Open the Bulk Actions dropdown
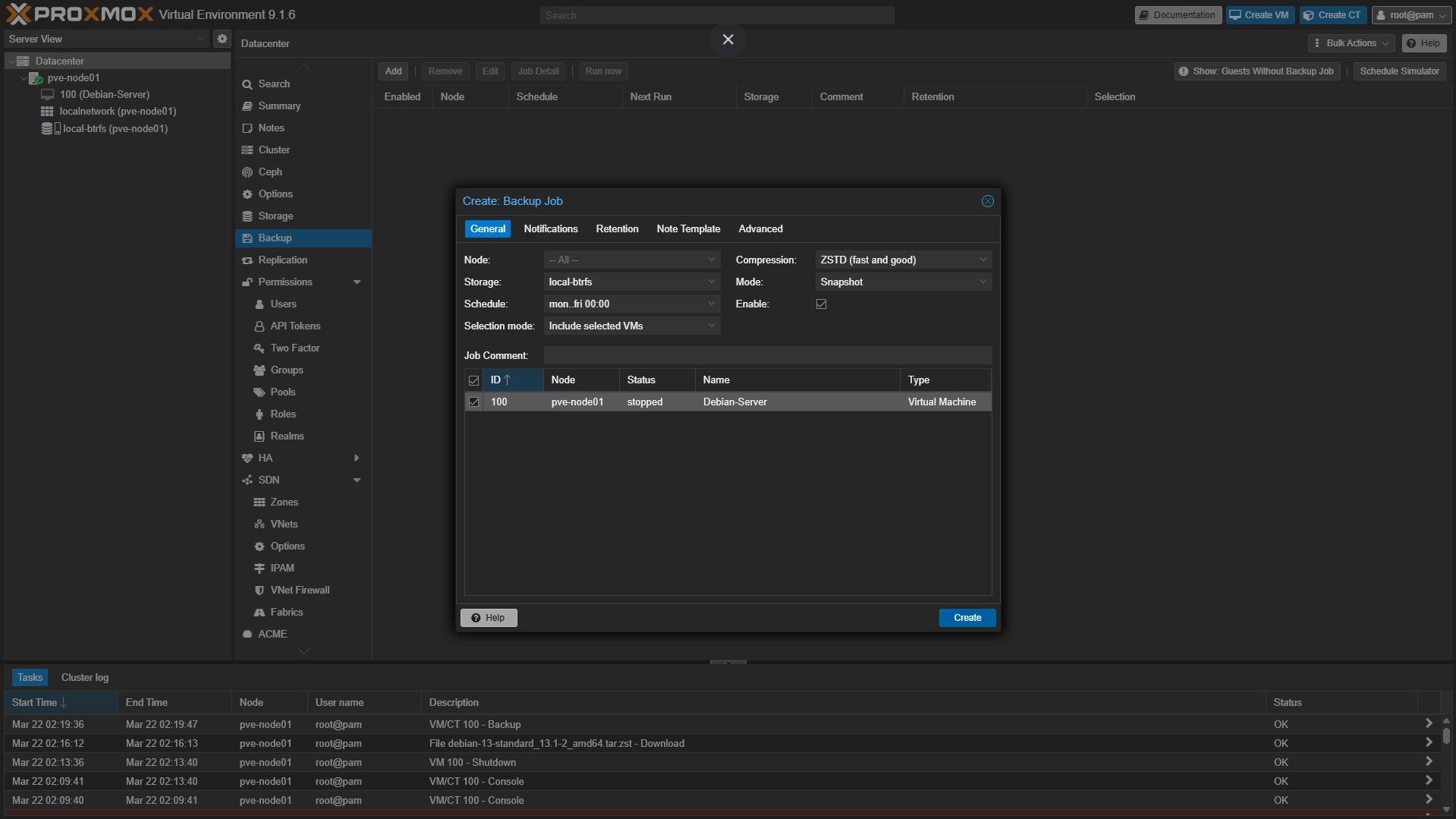 coord(1351,43)
